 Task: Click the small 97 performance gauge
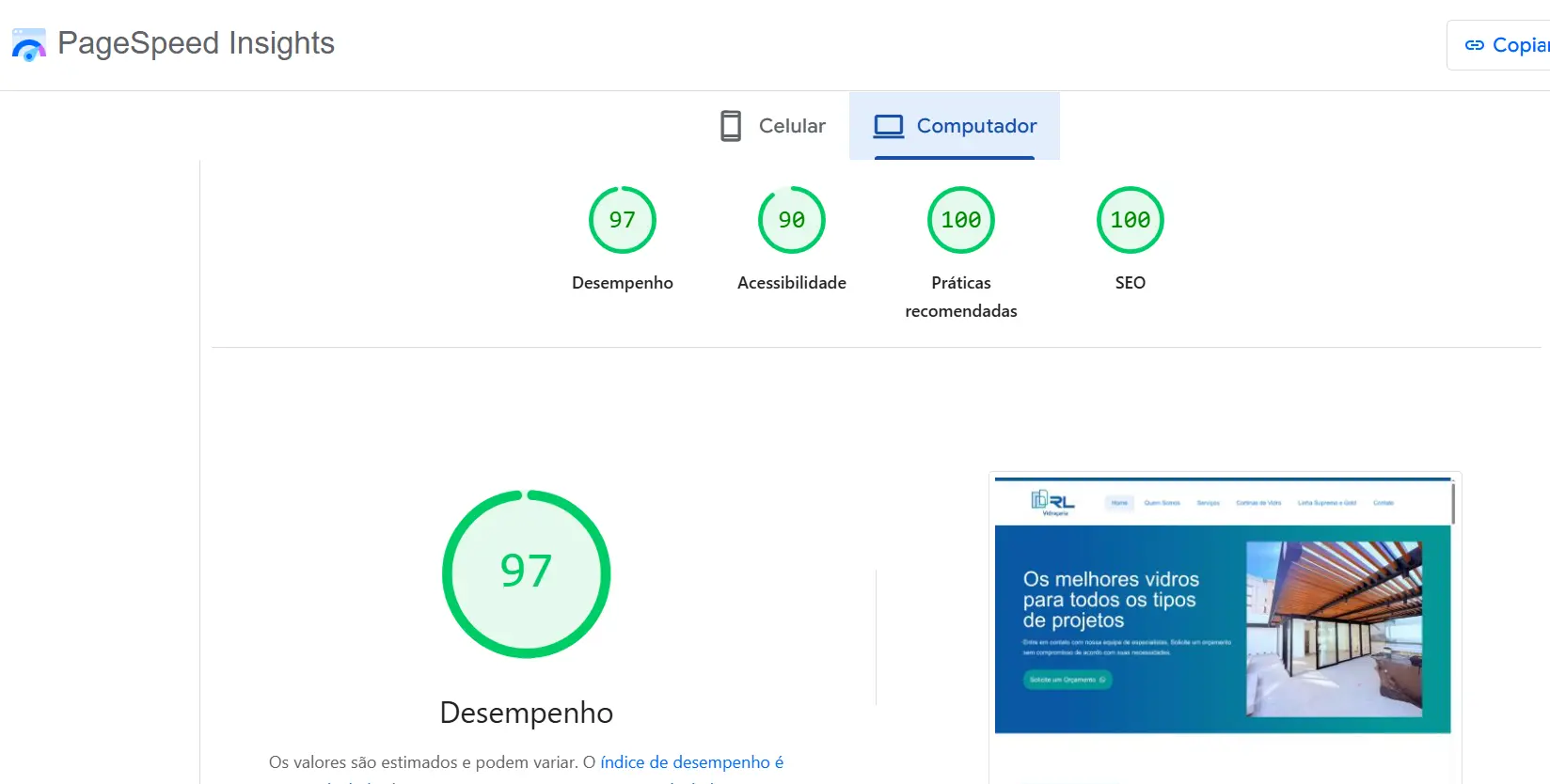point(622,220)
